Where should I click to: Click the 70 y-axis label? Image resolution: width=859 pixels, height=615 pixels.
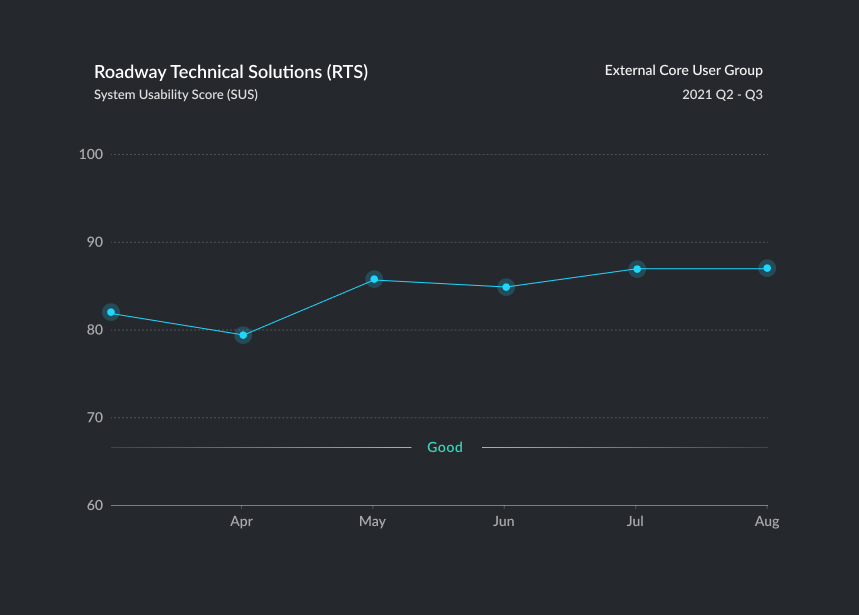[x=94, y=418]
